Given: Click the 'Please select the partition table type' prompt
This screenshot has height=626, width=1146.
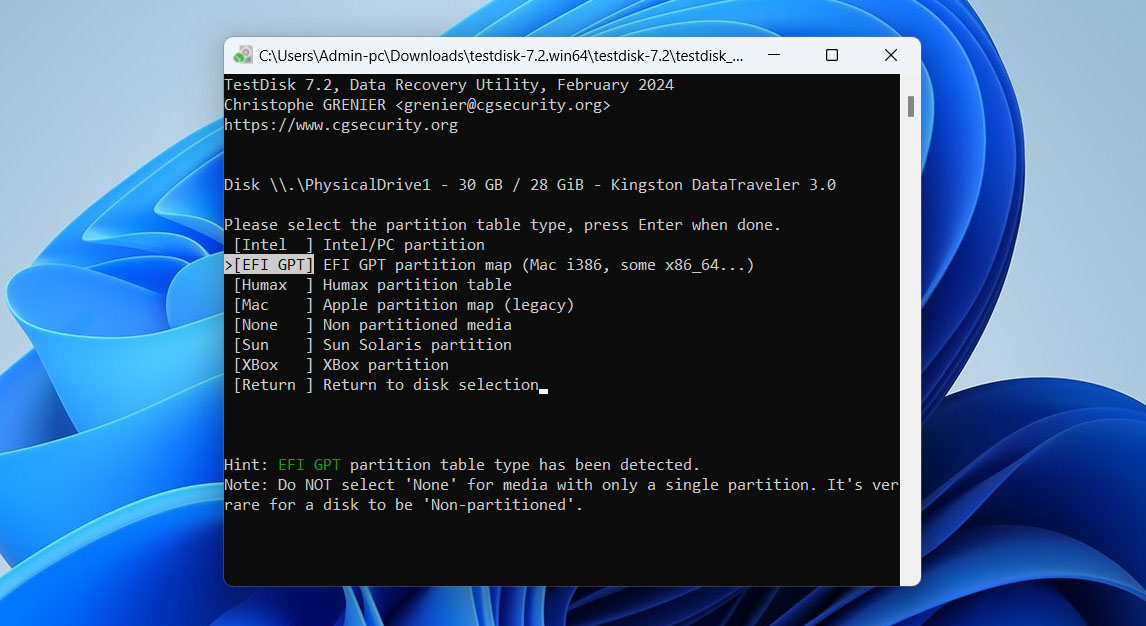Looking at the screenshot, I should 503,225.
